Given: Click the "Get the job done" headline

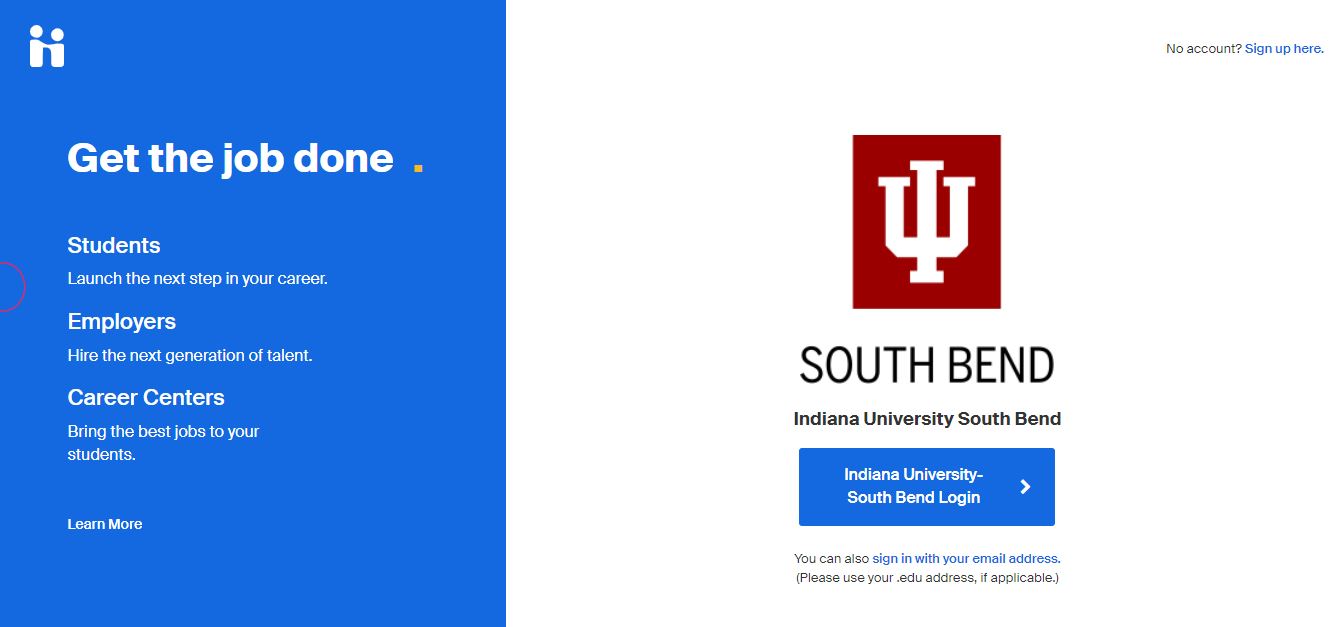Looking at the screenshot, I should (230, 158).
